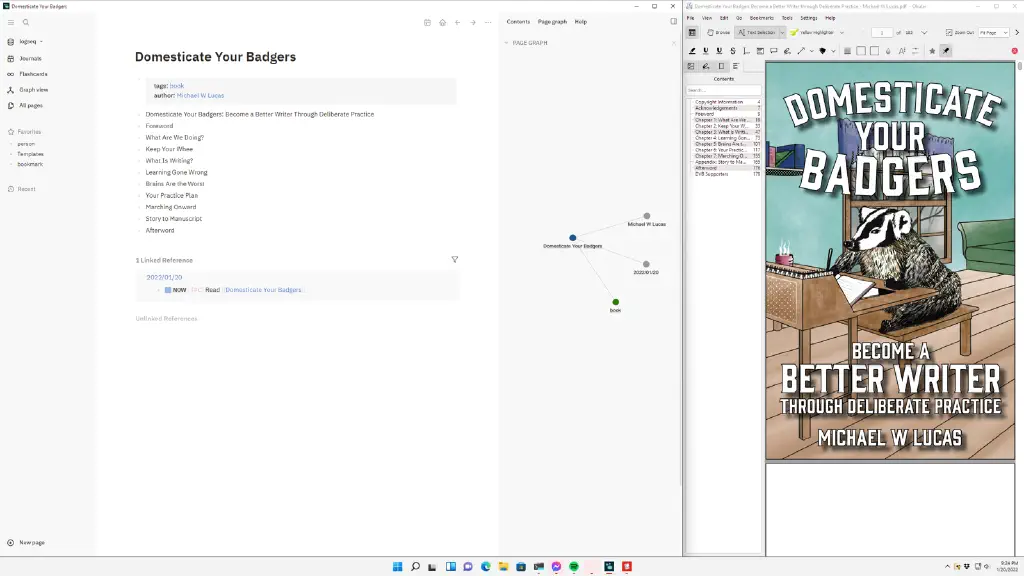Screen dimensions: 1024x576
Task: Open Logseq search magnifier icon
Action: (x=26, y=22)
